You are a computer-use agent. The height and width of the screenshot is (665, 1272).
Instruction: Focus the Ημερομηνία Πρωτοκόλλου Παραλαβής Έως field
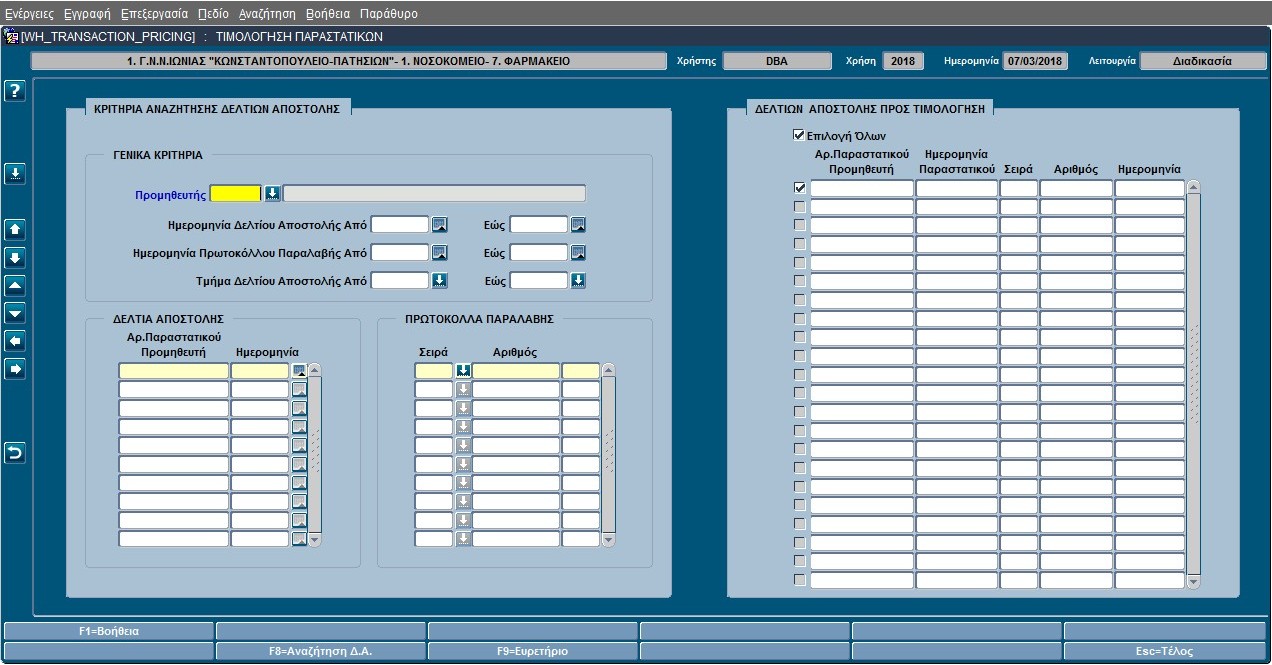coord(539,253)
